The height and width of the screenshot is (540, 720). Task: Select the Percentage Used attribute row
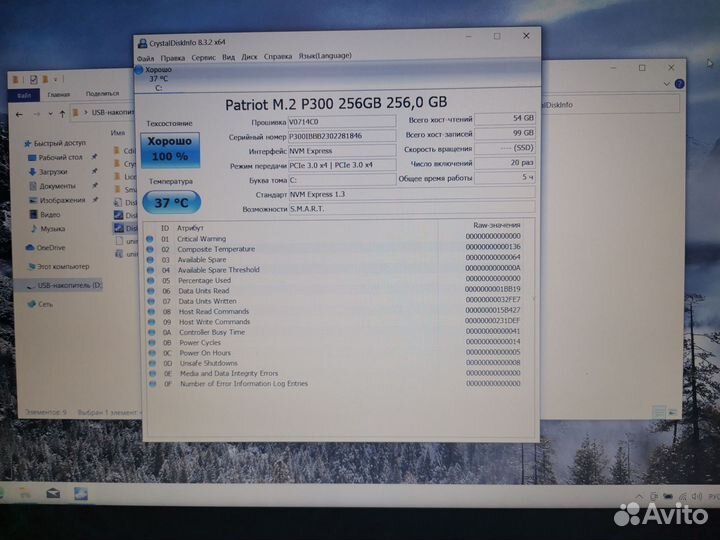334,280
